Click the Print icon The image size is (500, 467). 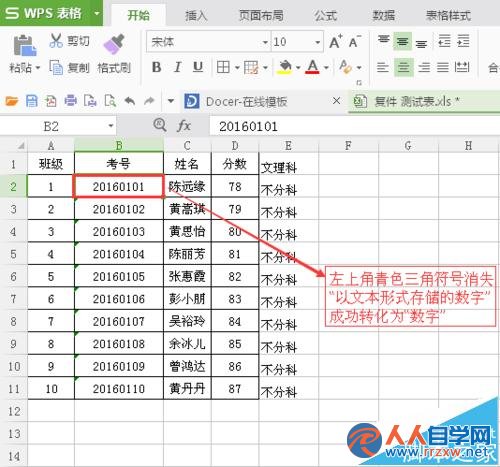[70, 101]
